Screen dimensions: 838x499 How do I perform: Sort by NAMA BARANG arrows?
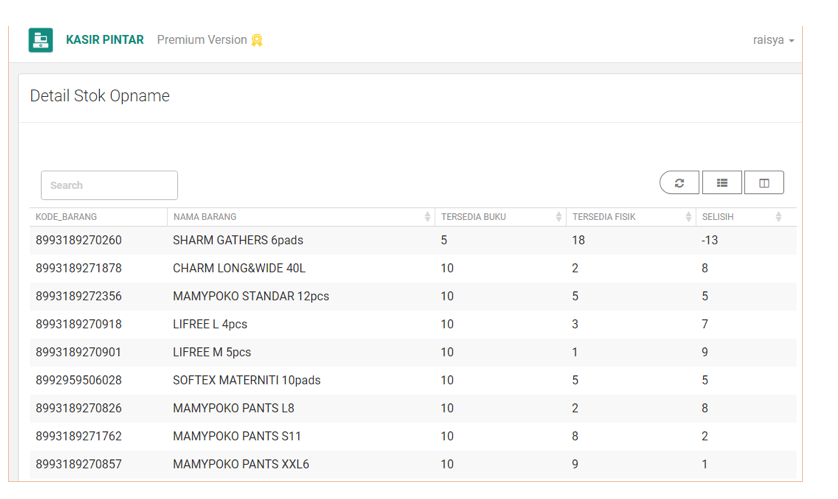pos(427,216)
